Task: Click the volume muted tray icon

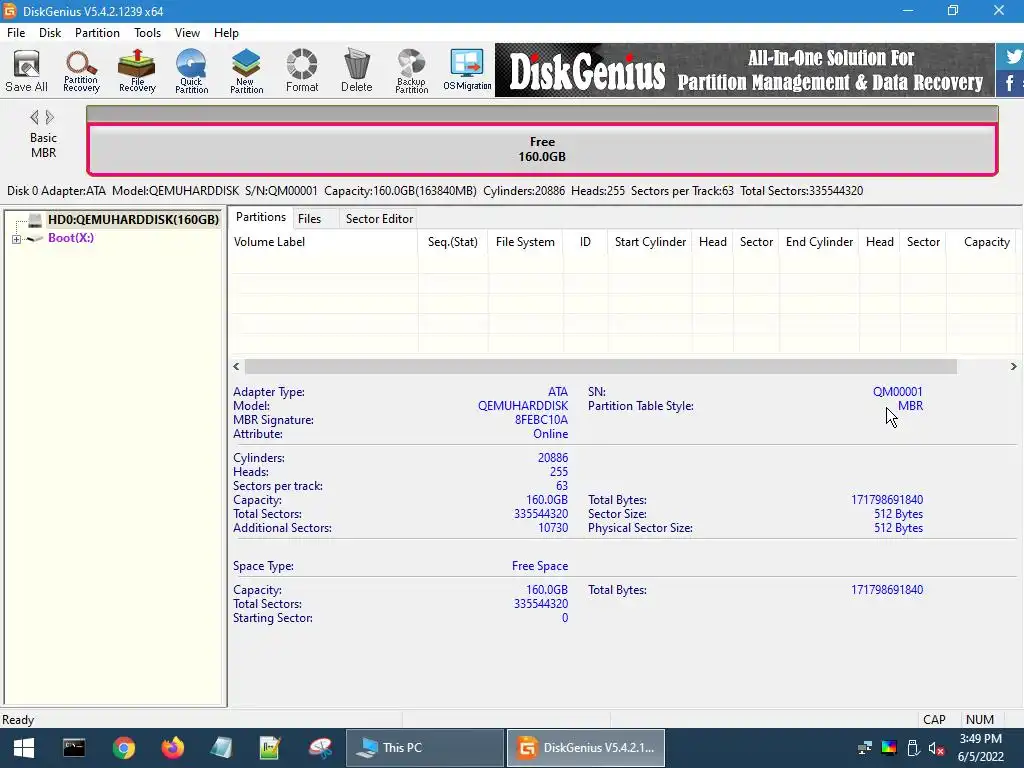Action: click(936, 748)
